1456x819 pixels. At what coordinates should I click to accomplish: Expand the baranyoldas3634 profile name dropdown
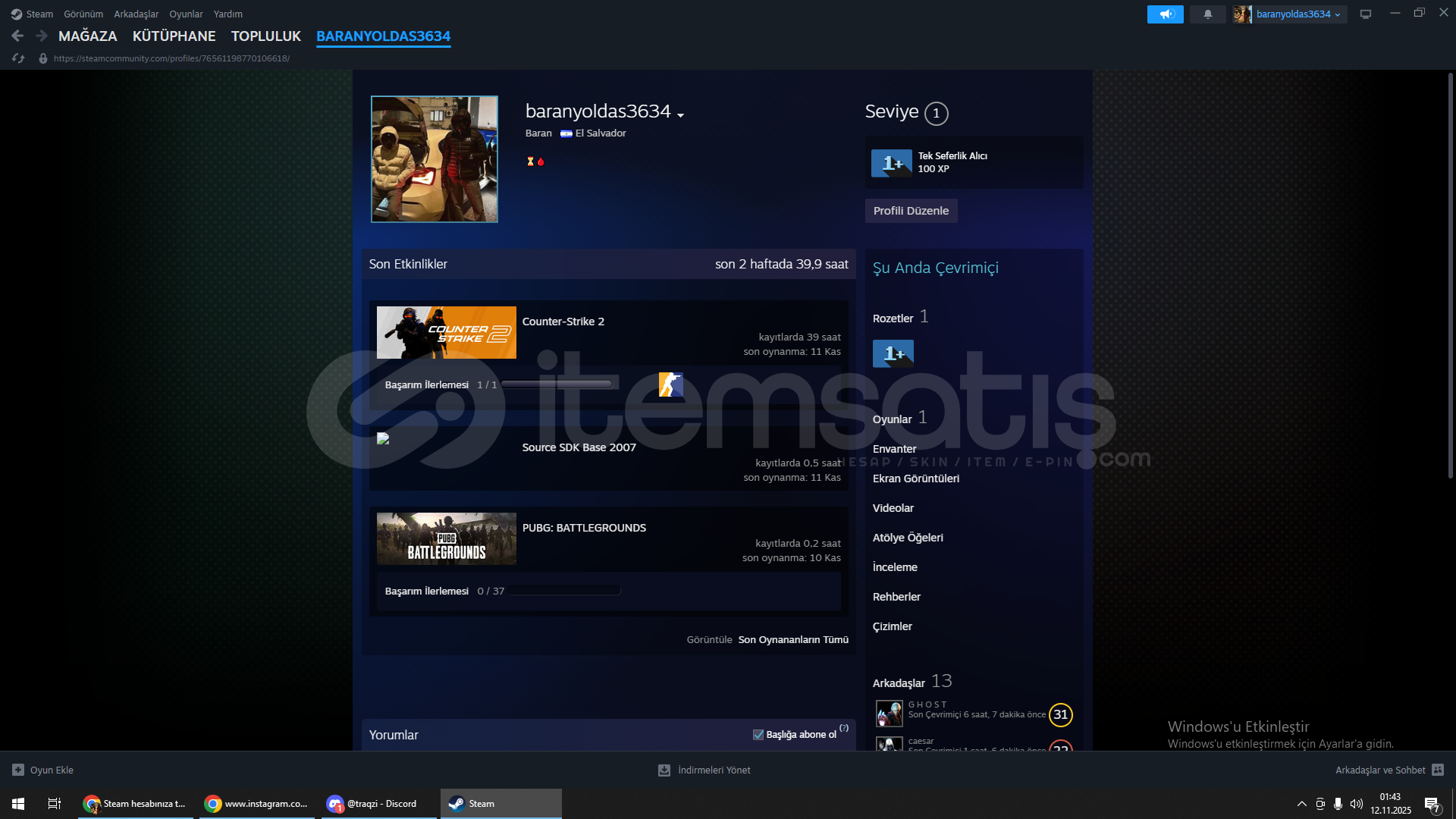coord(680,115)
